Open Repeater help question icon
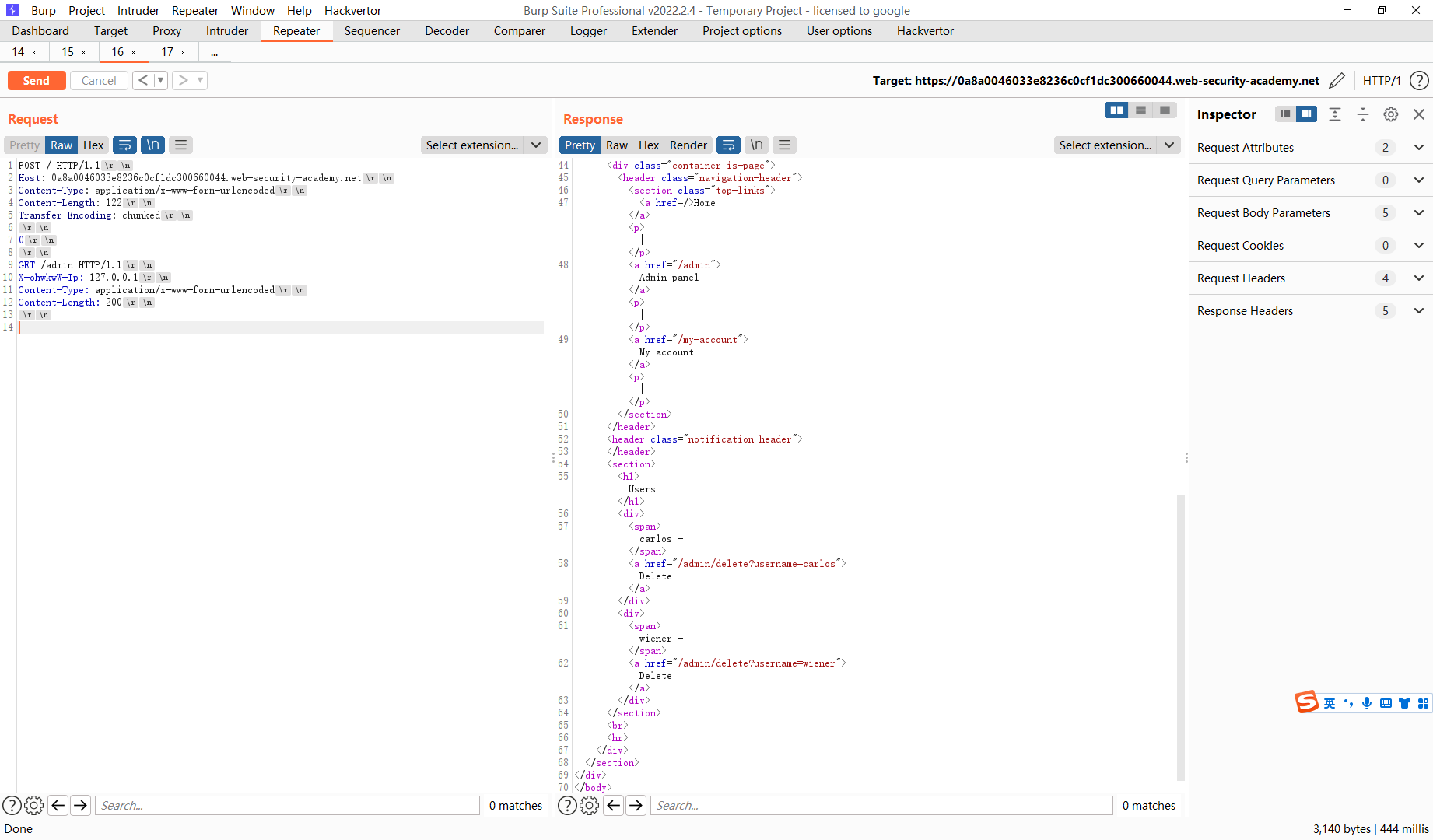 point(1419,81)
